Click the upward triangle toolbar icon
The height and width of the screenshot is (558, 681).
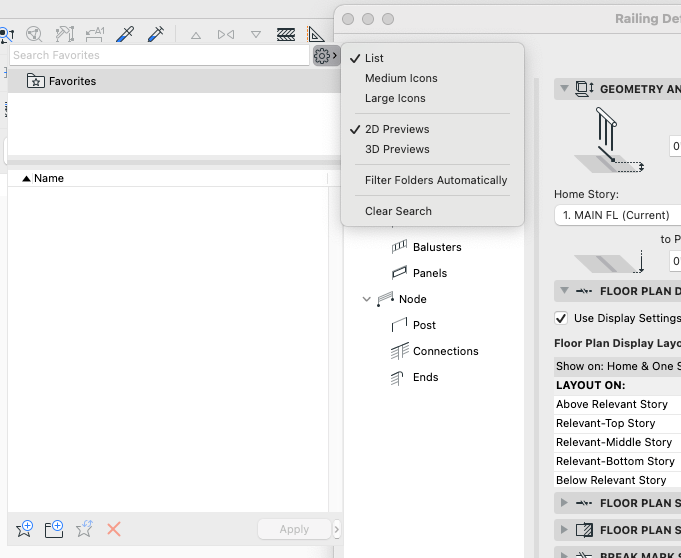(x=196, y=35)
